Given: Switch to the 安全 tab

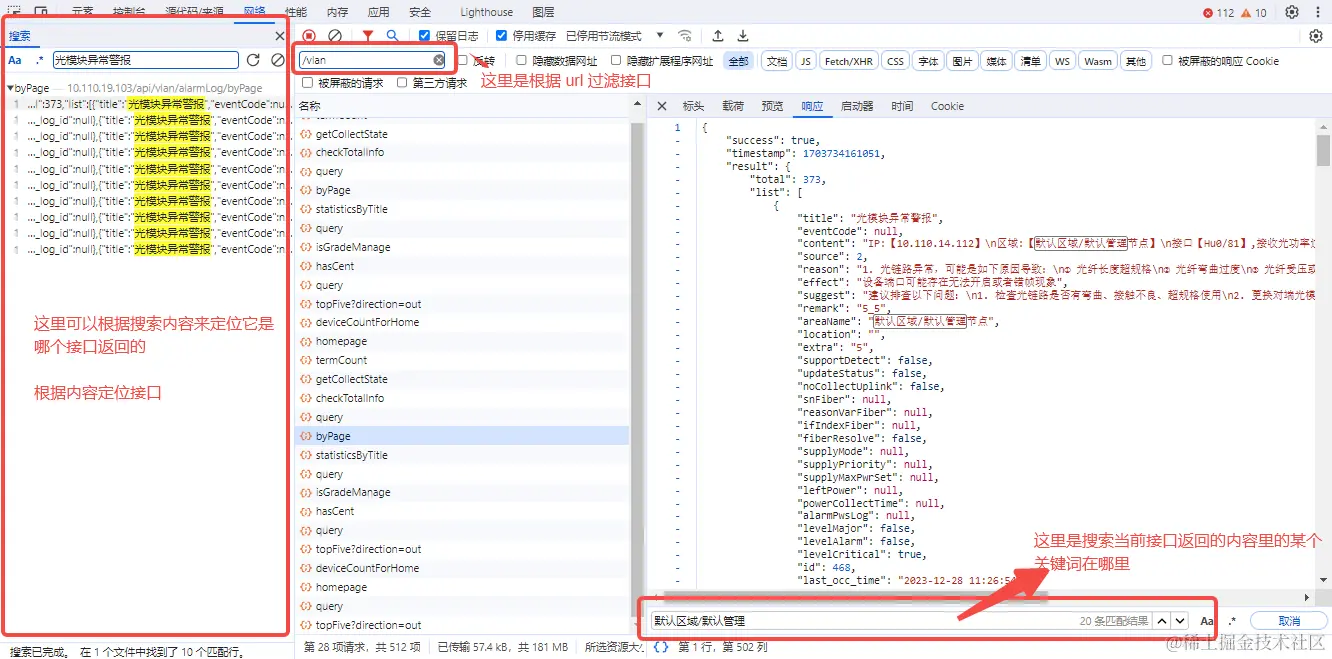Looking at the screenshot, I should click(420, 12).
